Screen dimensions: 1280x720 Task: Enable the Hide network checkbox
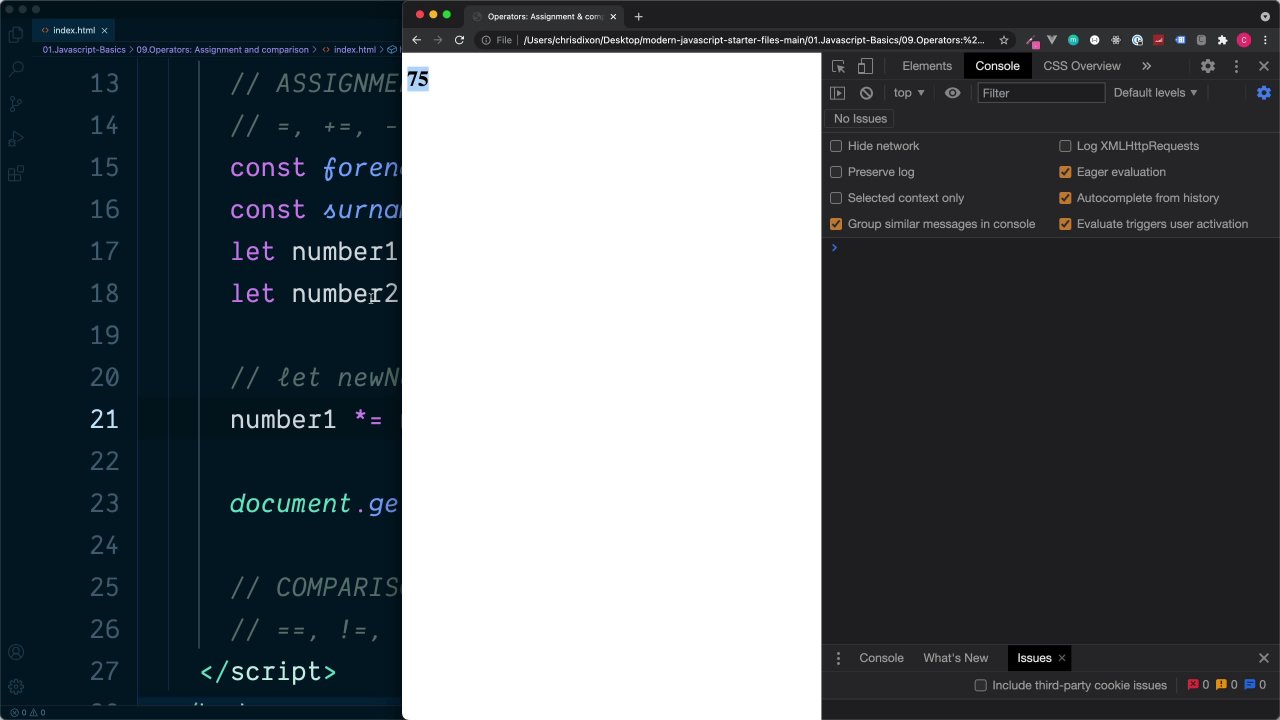coord(836,146)
